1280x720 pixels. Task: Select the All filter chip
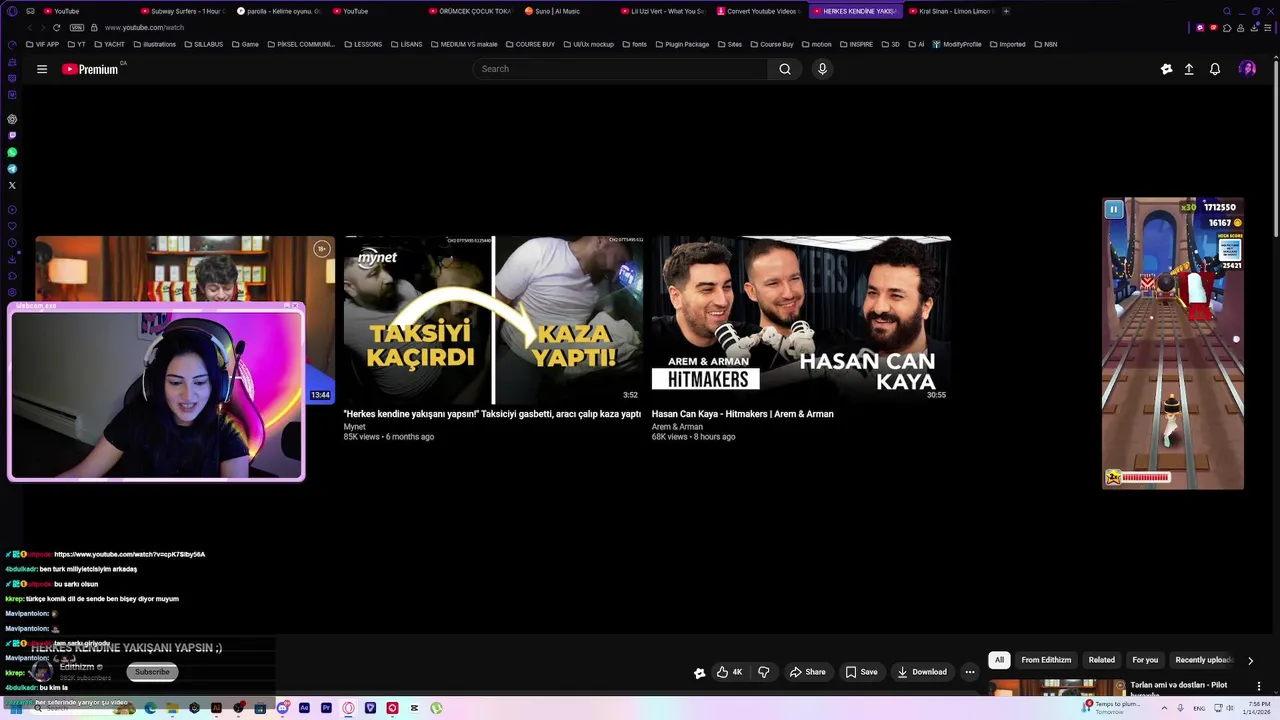click(x=999, y=660)
